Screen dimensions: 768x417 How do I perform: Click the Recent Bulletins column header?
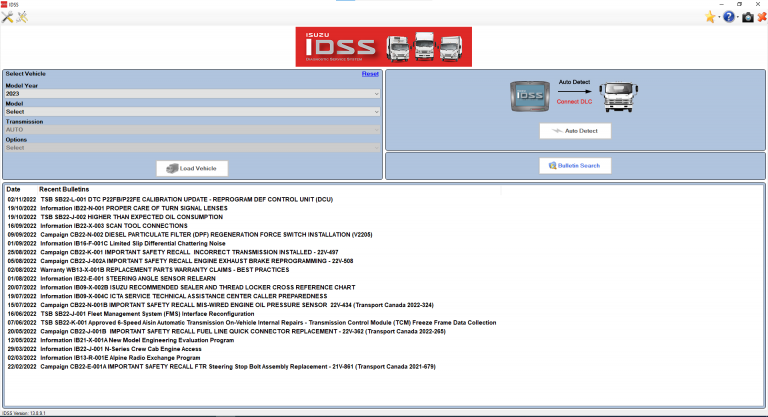point(64,189)
